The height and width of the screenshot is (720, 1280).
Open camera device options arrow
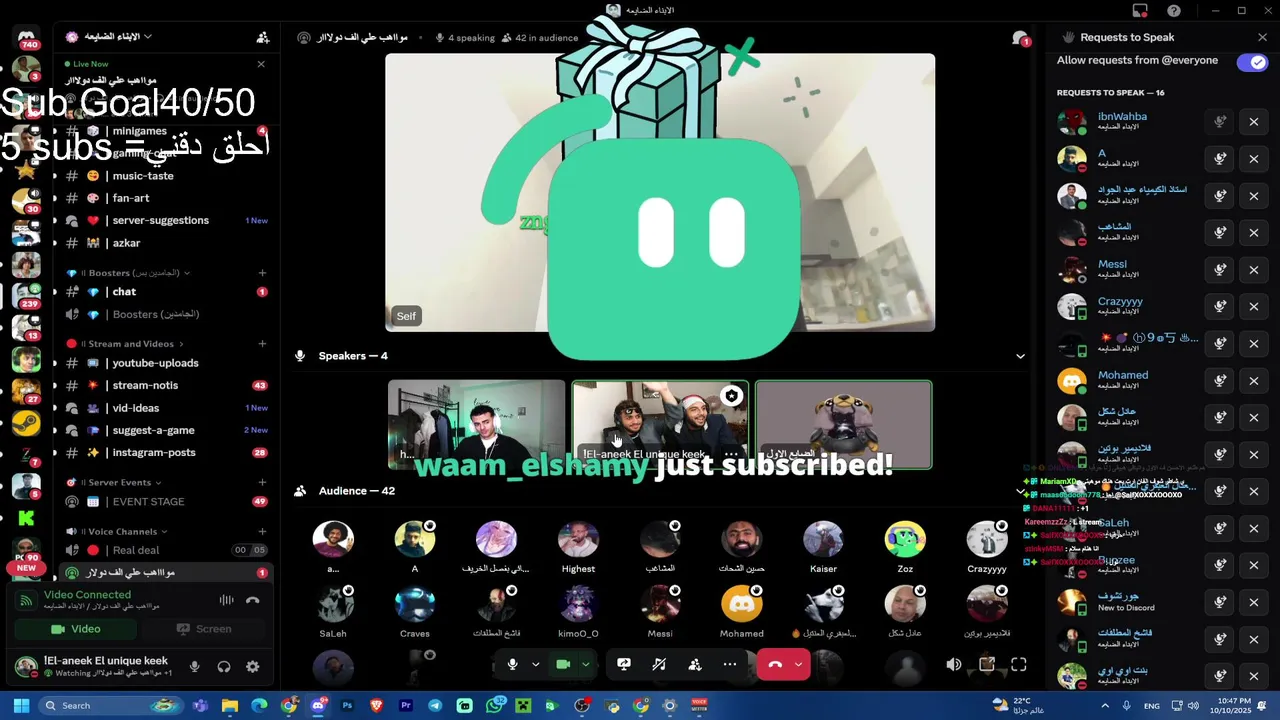[585, 664]
